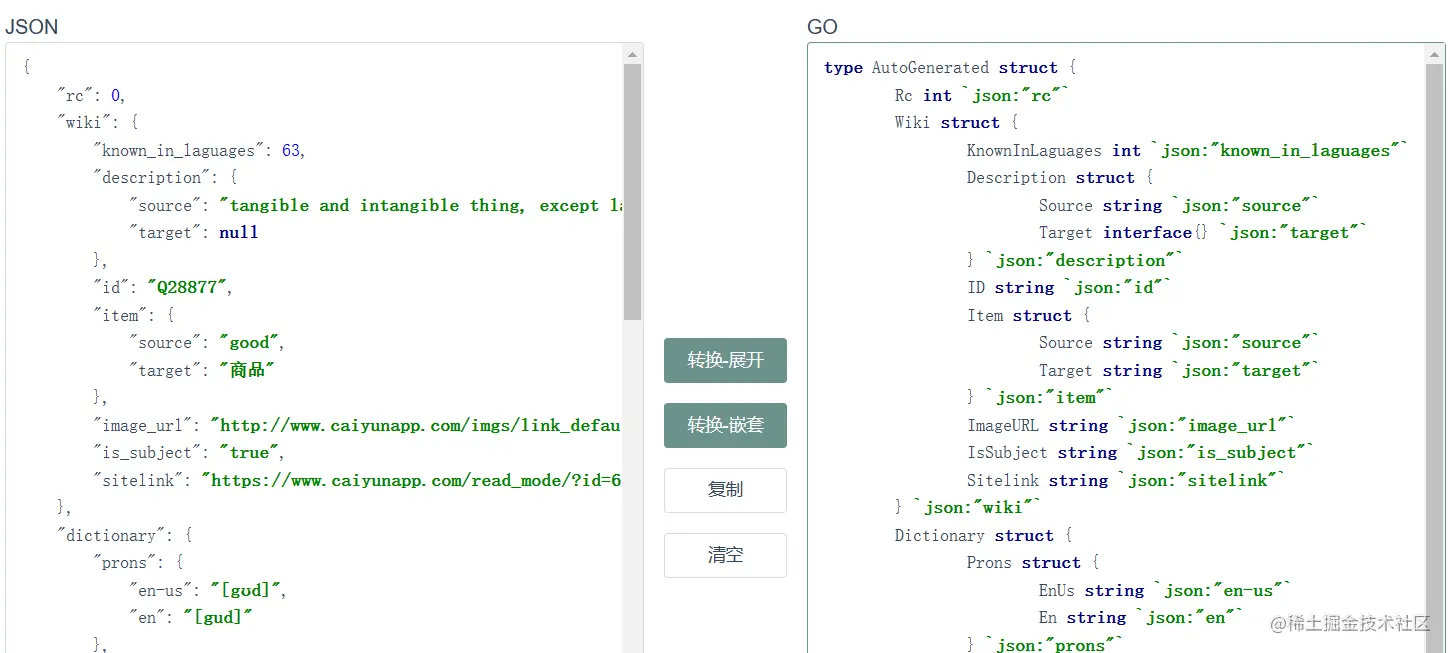Click the GO panel scroll-up arrow
Image resolution: width=1450 pixels, height=653 pixels.
coord(1435,54)
